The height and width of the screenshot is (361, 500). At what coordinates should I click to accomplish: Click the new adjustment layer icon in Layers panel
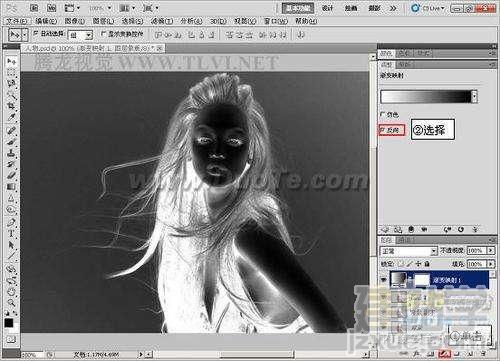click(x=445, y=354)
